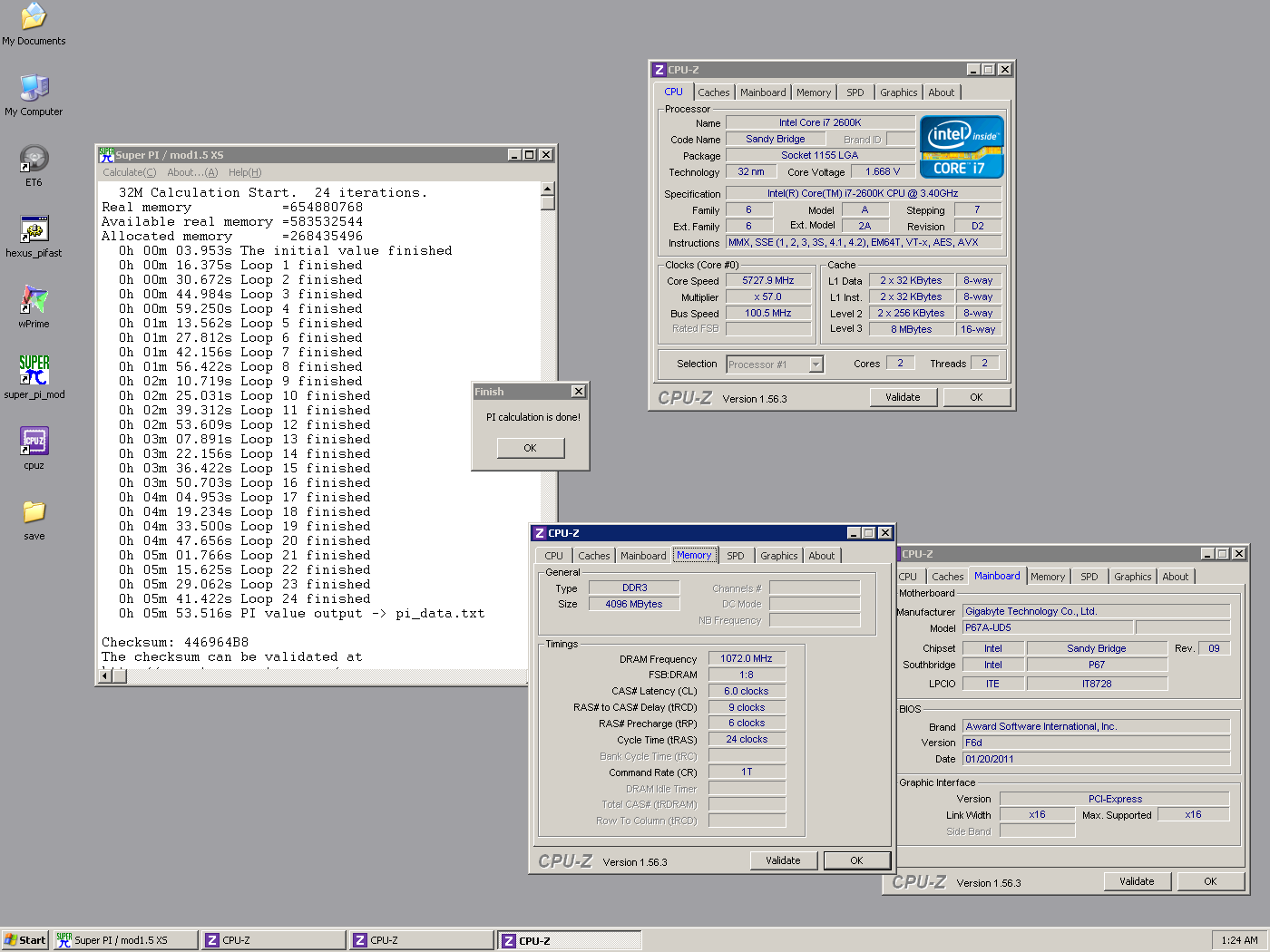The width and height of the screenshot is (1270, 952).
Task: Switch to About tab in top CPU-Z window
Action: click(x=942, y=92)
